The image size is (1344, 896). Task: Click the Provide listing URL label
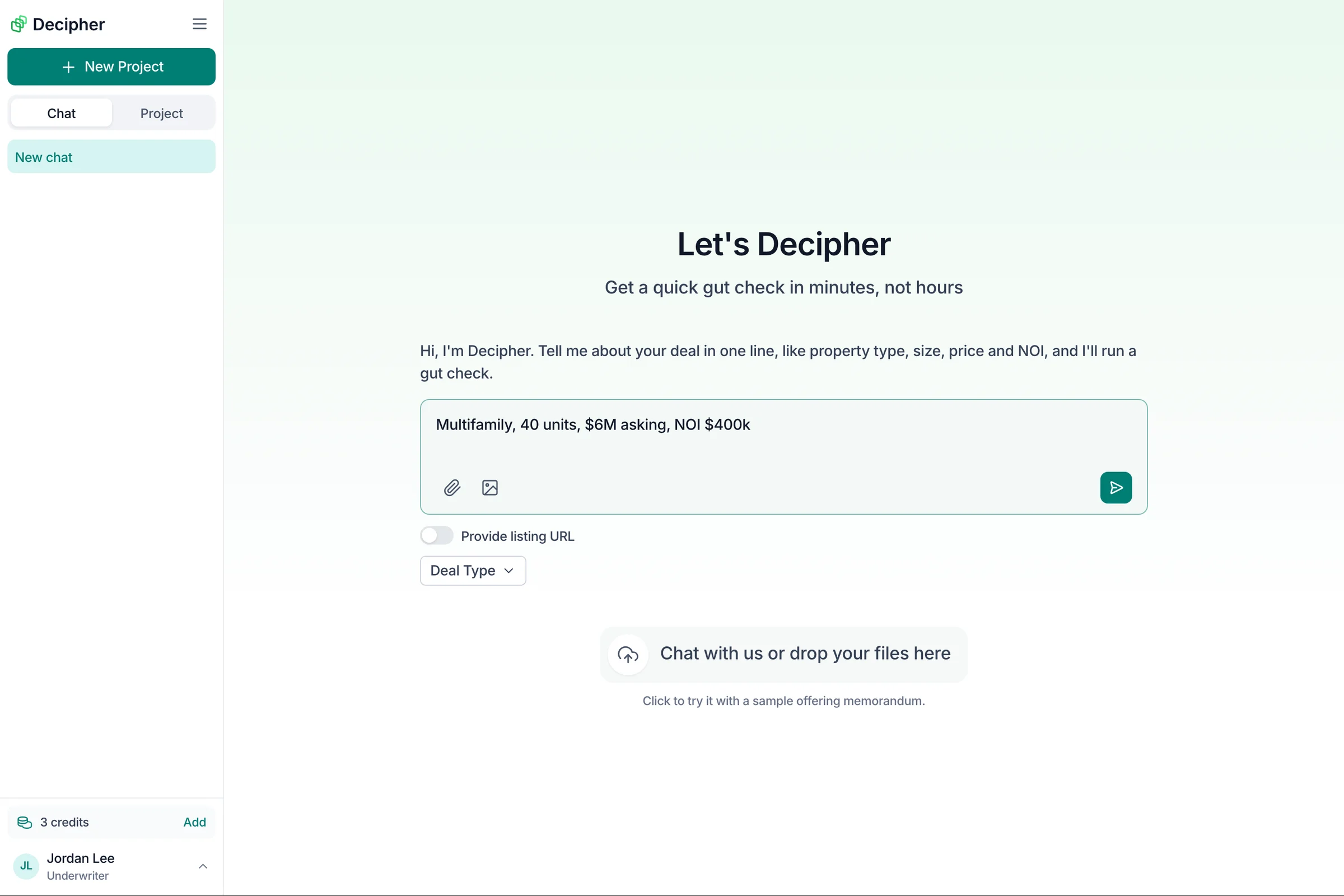tap(517, 536)
